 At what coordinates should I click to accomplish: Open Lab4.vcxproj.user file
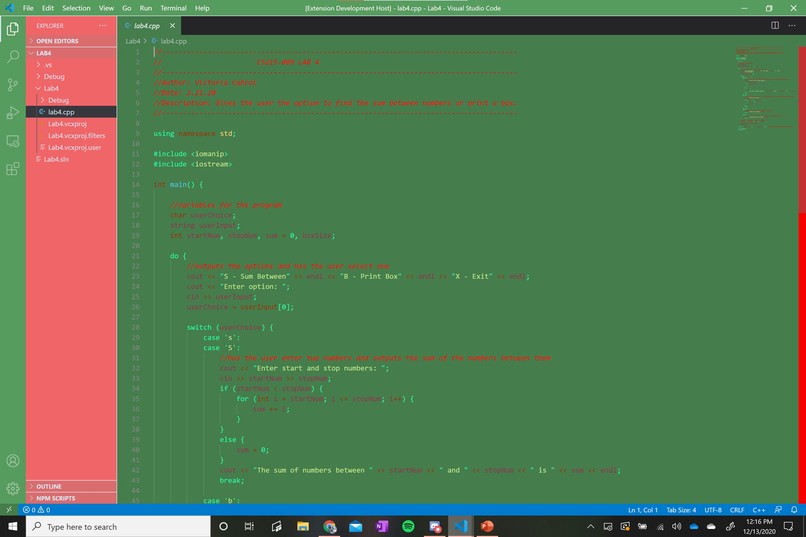click(71, 147)
